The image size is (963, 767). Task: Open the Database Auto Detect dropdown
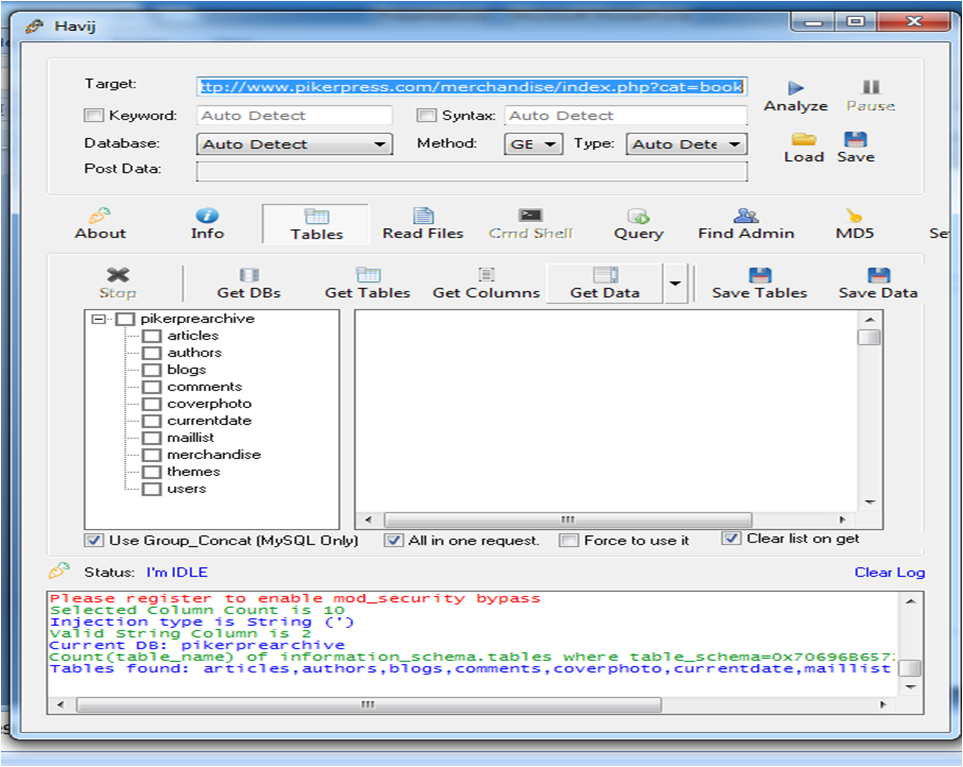pyautogui.click(x=294, y=144)
